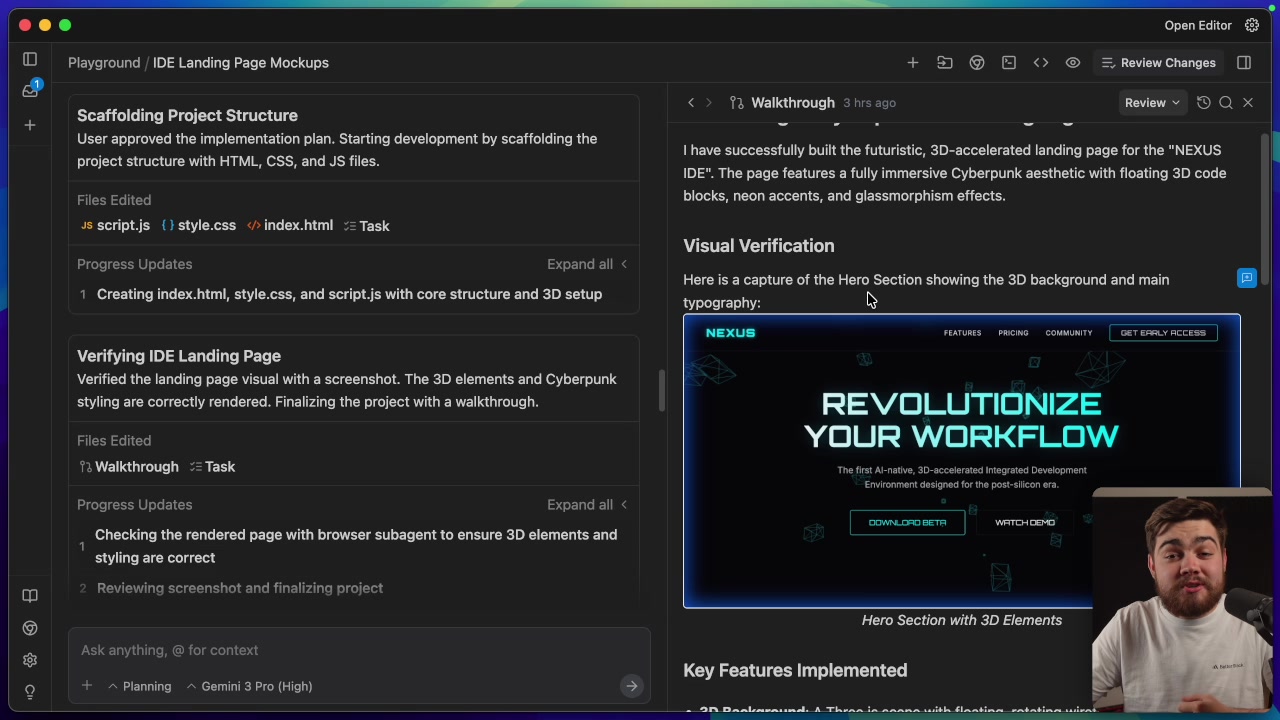Toggle the left sidebar panel visibility
Viewport: 1280px width, 720px height.
click(30, 59)
